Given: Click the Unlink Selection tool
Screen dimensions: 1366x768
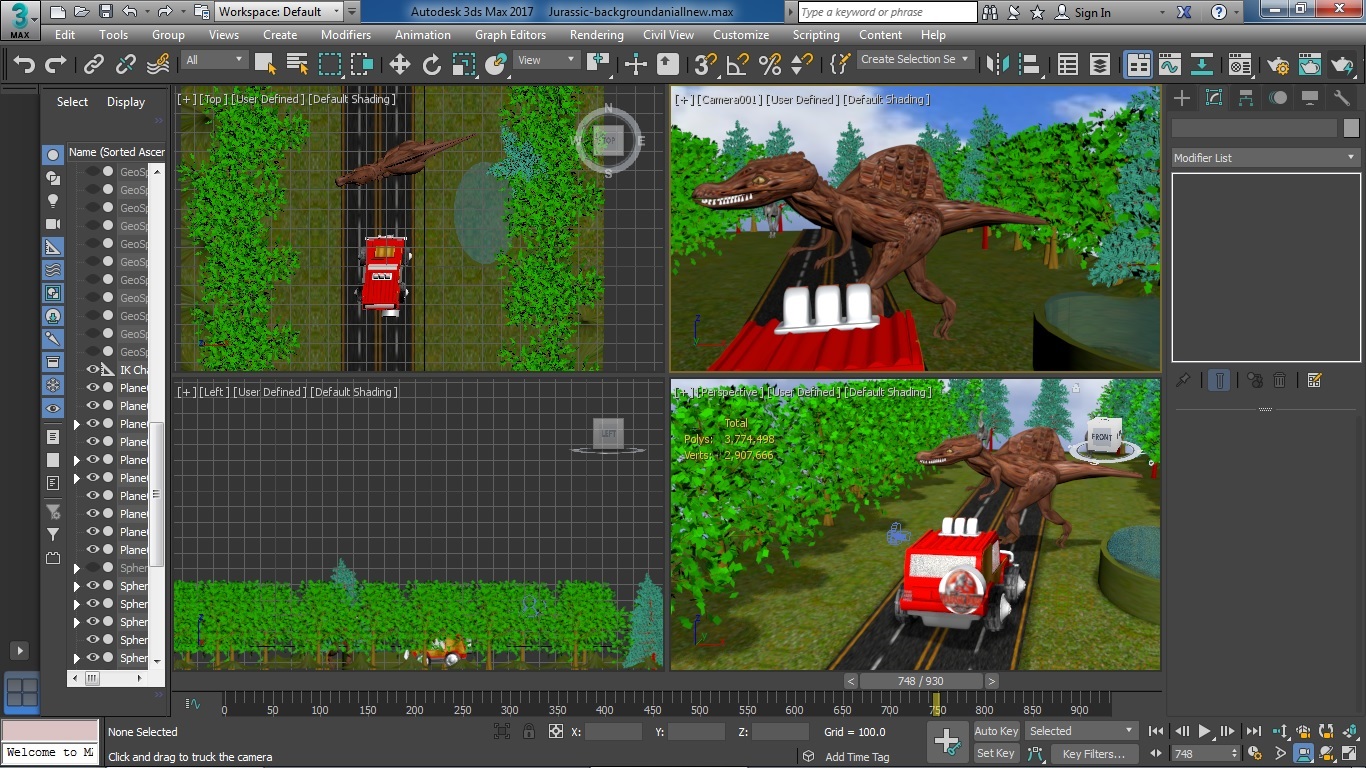Looking at the screenshot, I should pyautogui.click(x=126, y=65).
